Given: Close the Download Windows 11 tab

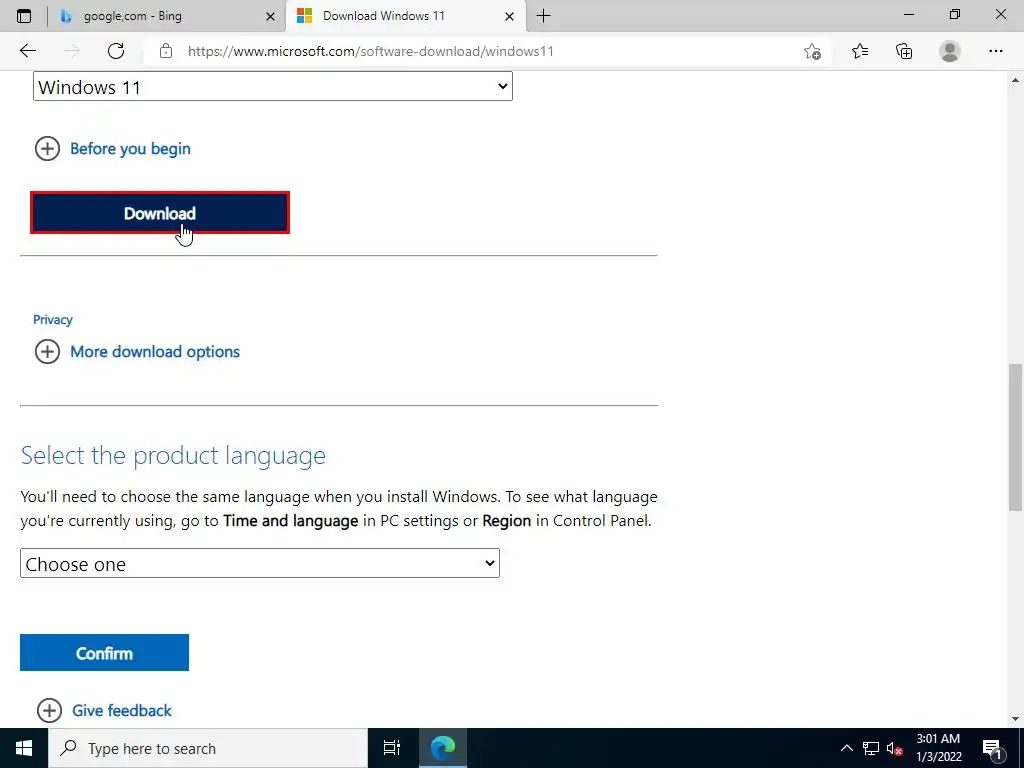Looking at the screenshot, I should 509,16.
